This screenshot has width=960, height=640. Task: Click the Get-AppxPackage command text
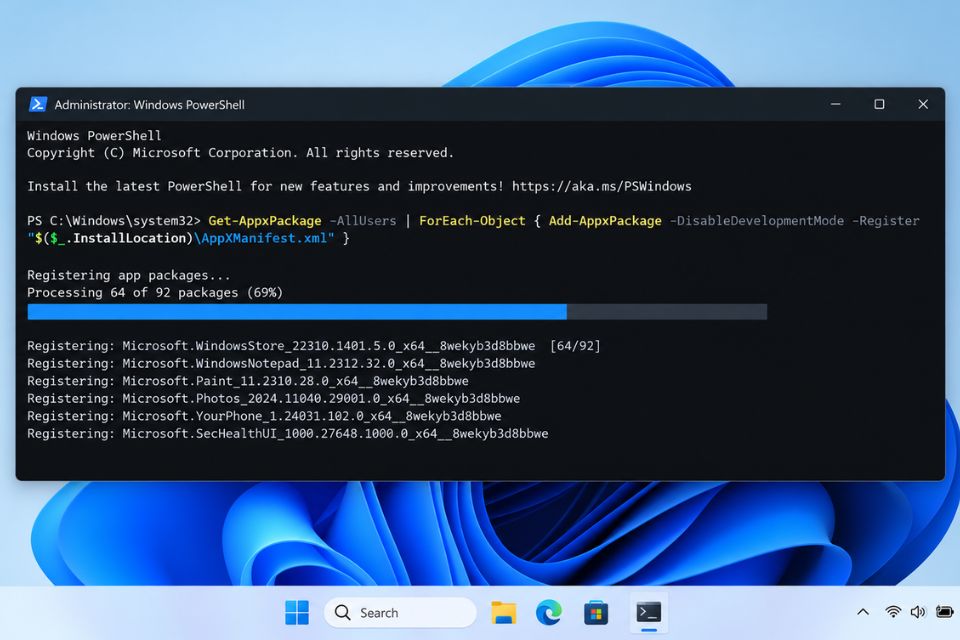tap(264, 220)
